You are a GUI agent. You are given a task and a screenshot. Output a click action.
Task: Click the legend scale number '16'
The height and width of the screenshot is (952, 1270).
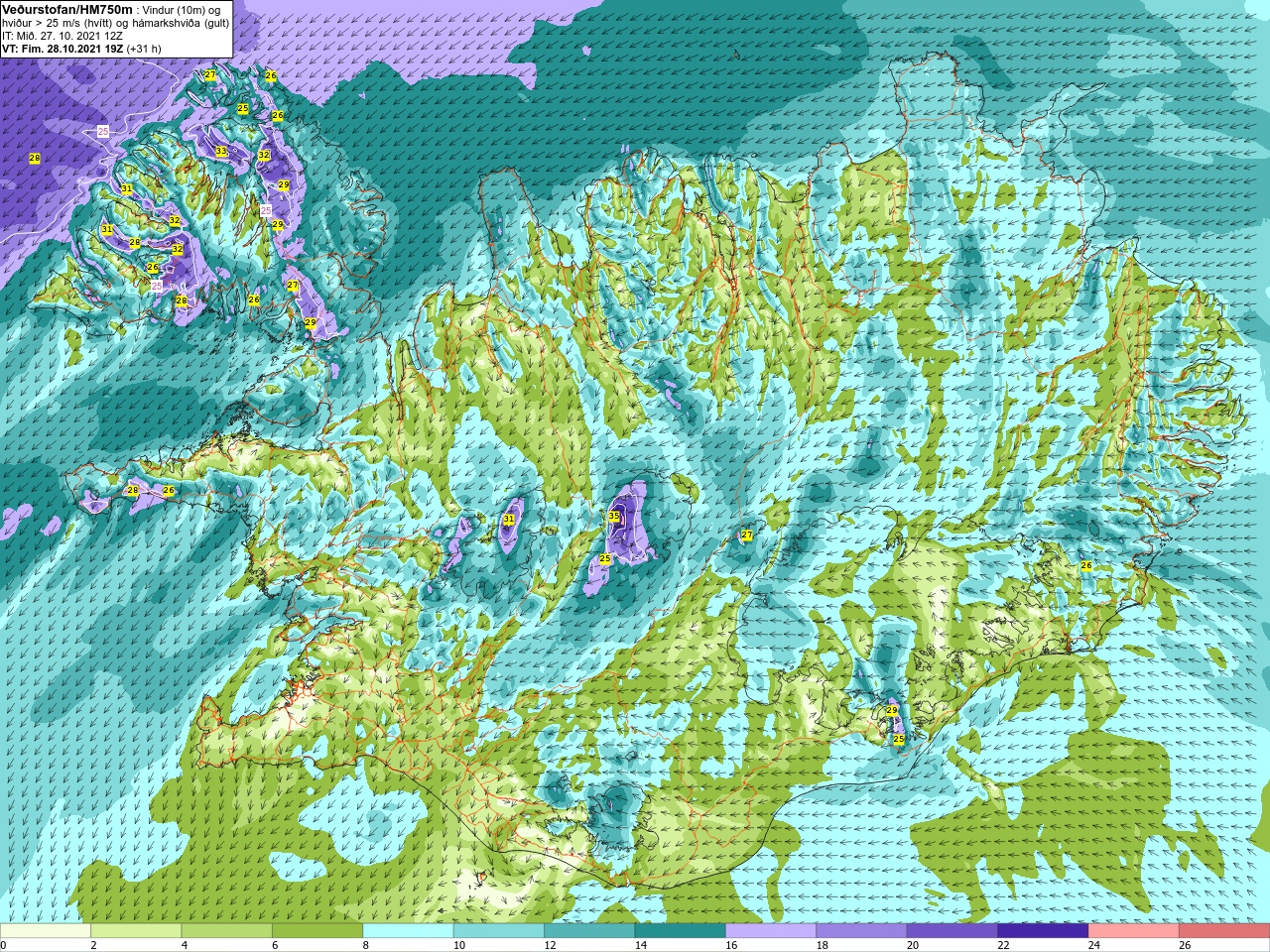[x=730, y=946]
